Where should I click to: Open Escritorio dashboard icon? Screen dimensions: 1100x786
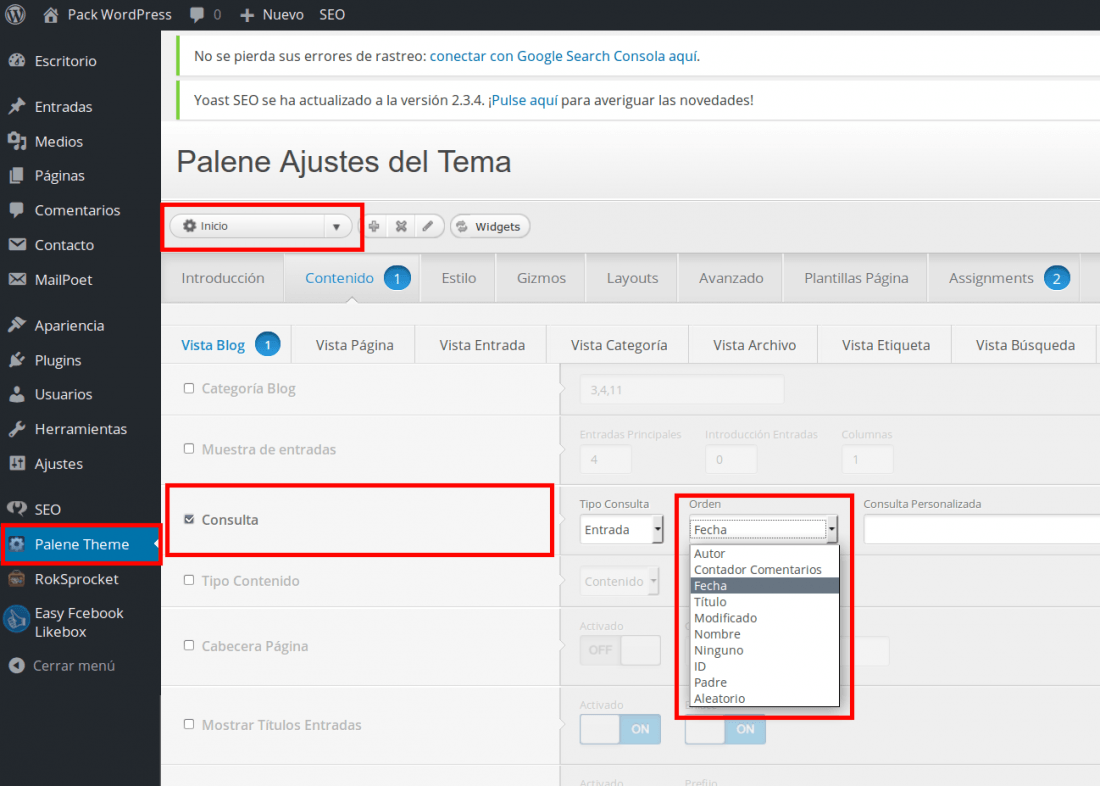(17, 61)
